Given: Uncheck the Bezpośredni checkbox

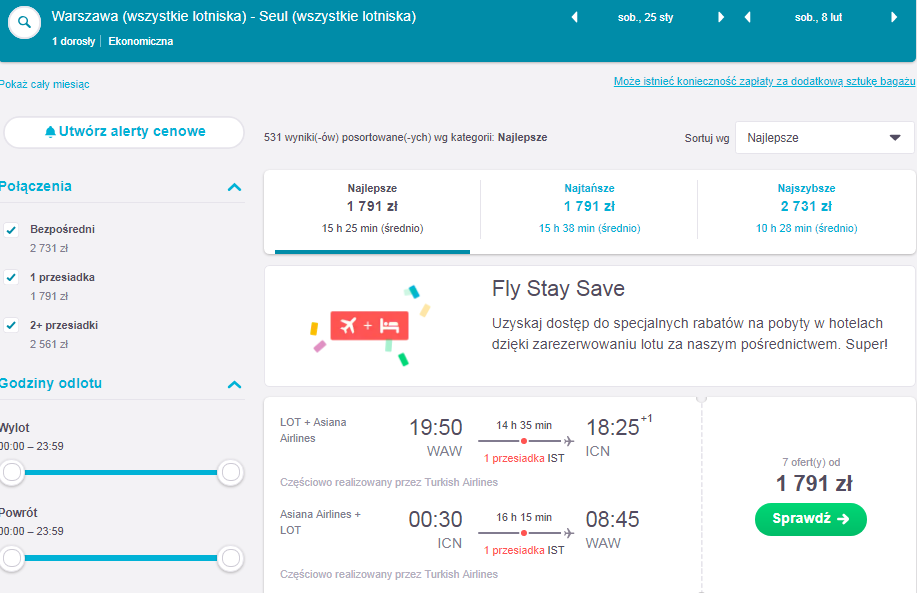Looking at the screenshot, I should [x=11, y=230].
